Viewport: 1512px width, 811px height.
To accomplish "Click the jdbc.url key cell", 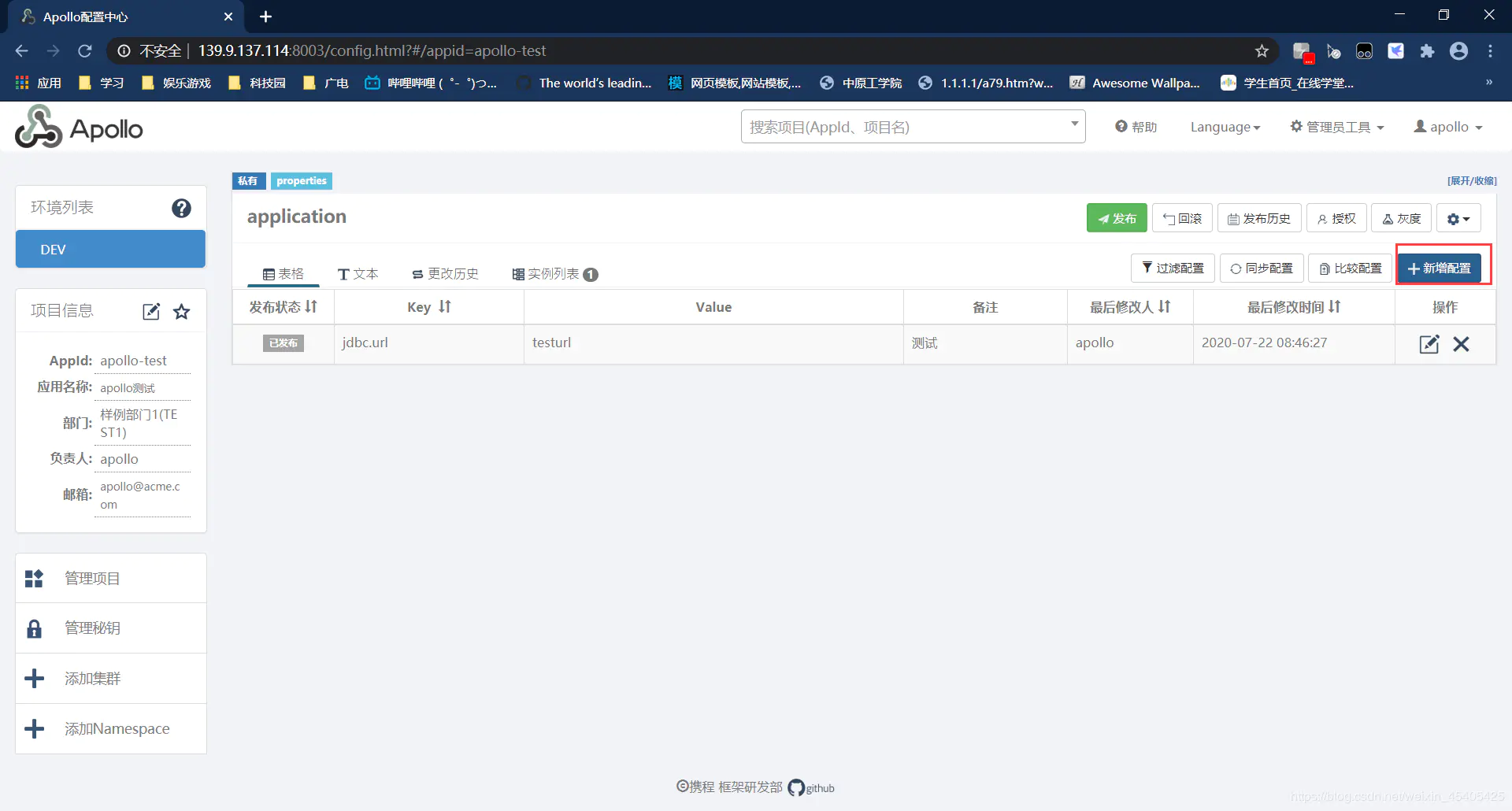I will click(x=429, y=343).
